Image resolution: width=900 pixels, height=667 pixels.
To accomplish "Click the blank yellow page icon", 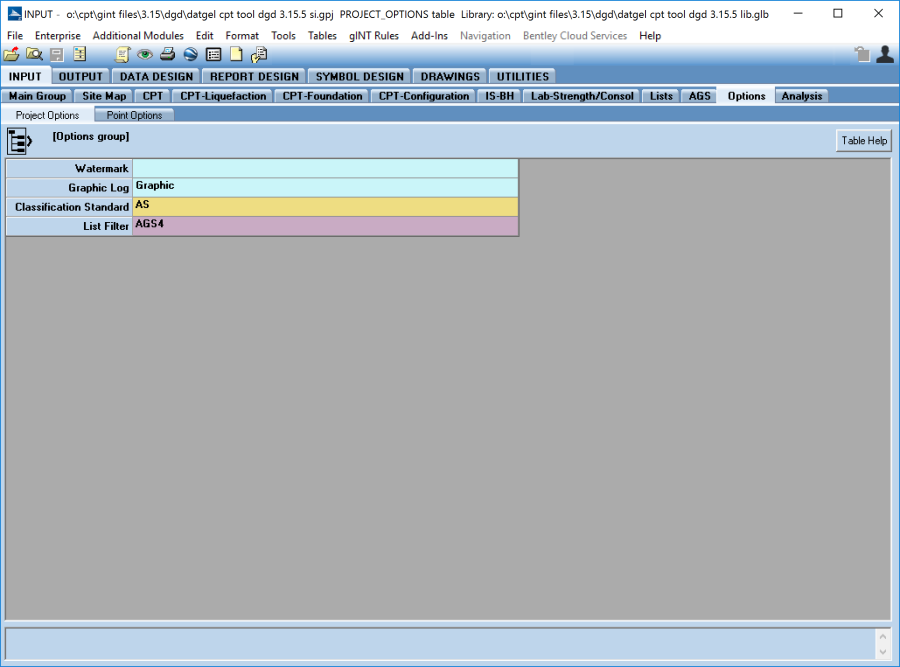I will tap(236, 55).
